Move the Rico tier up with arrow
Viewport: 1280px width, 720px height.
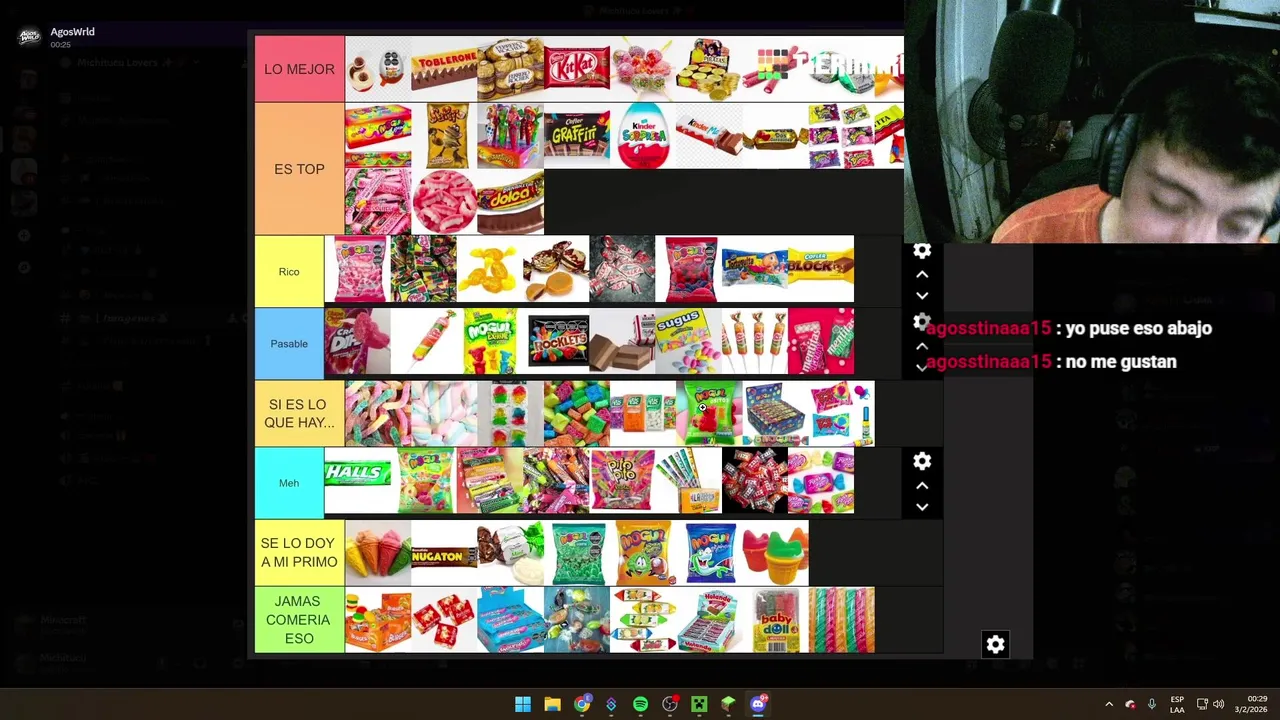point(922,274)
